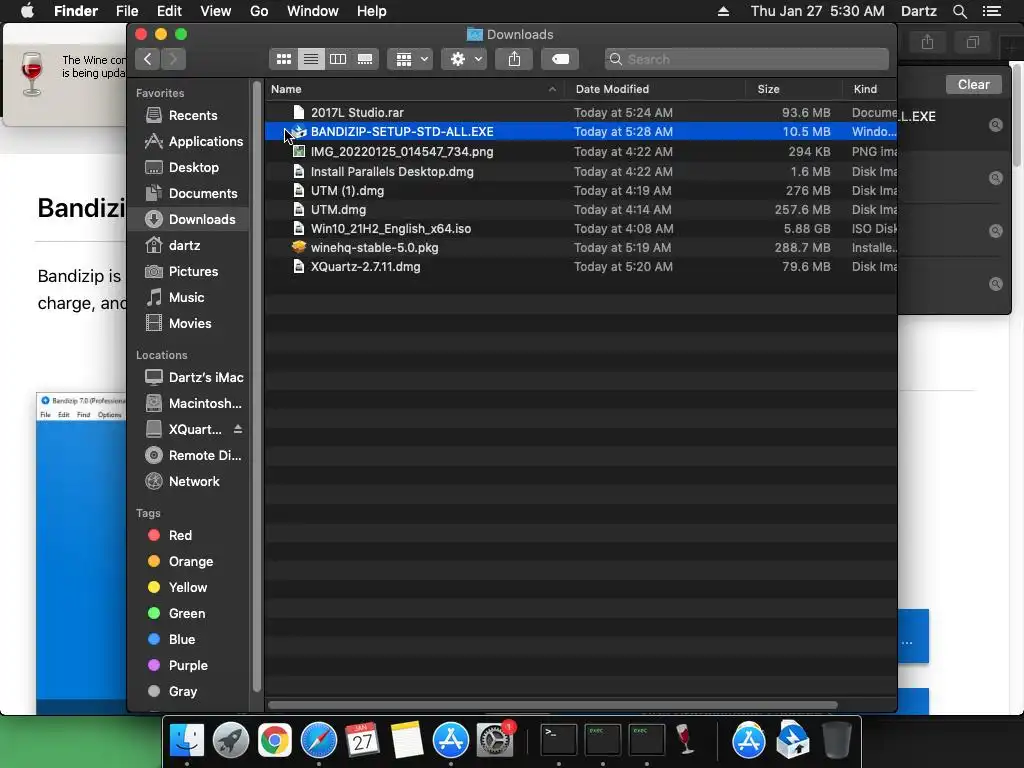Image resolution: width=1024 pixels, height=768 pixels.
Task: Switch Finder to icon view
Action: click(x=283, y=59)
